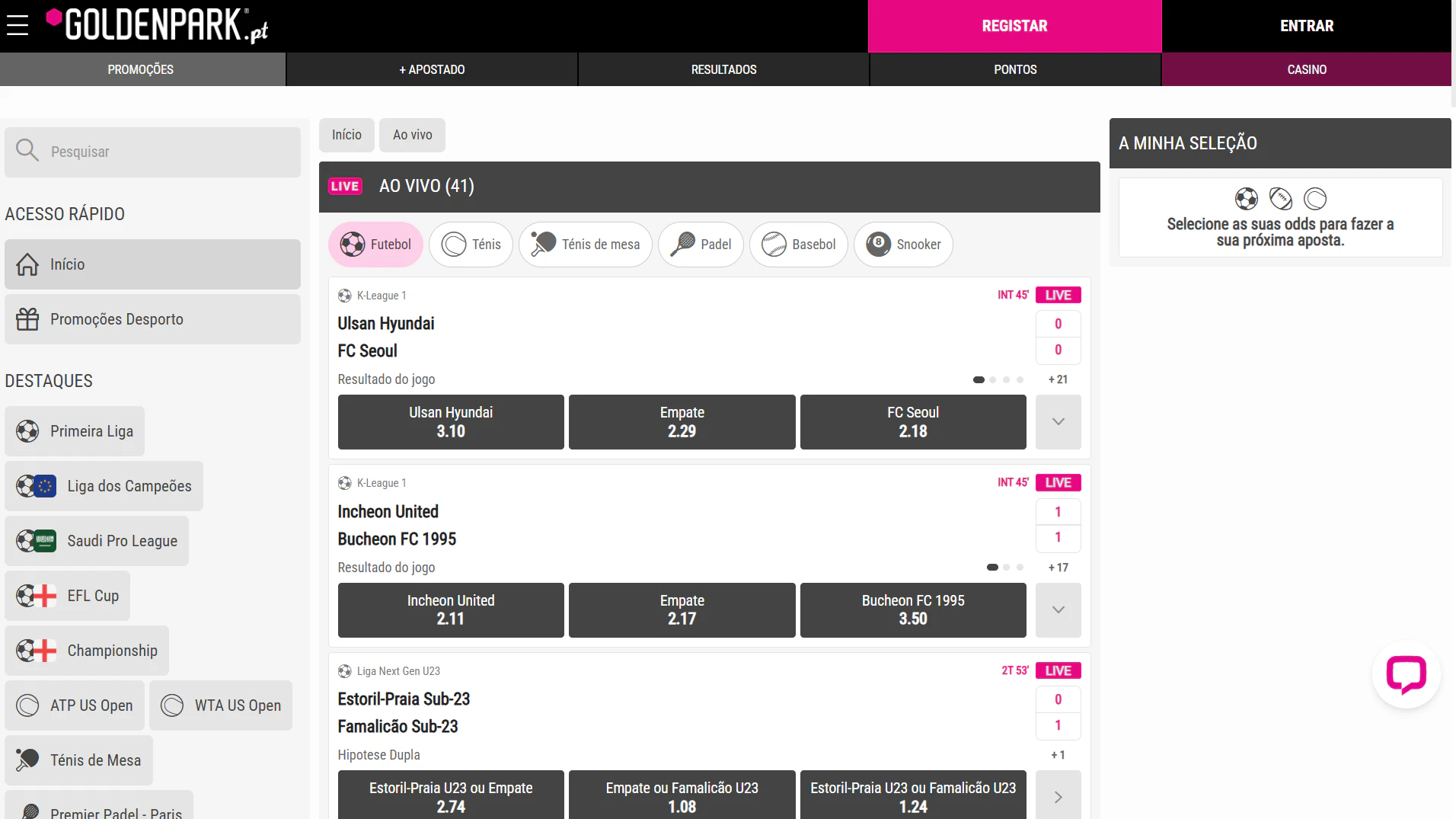Click the LIVE badge in Ao Vivo header
The height and width of the screenshot is (819, 1456).
(345, 186)
